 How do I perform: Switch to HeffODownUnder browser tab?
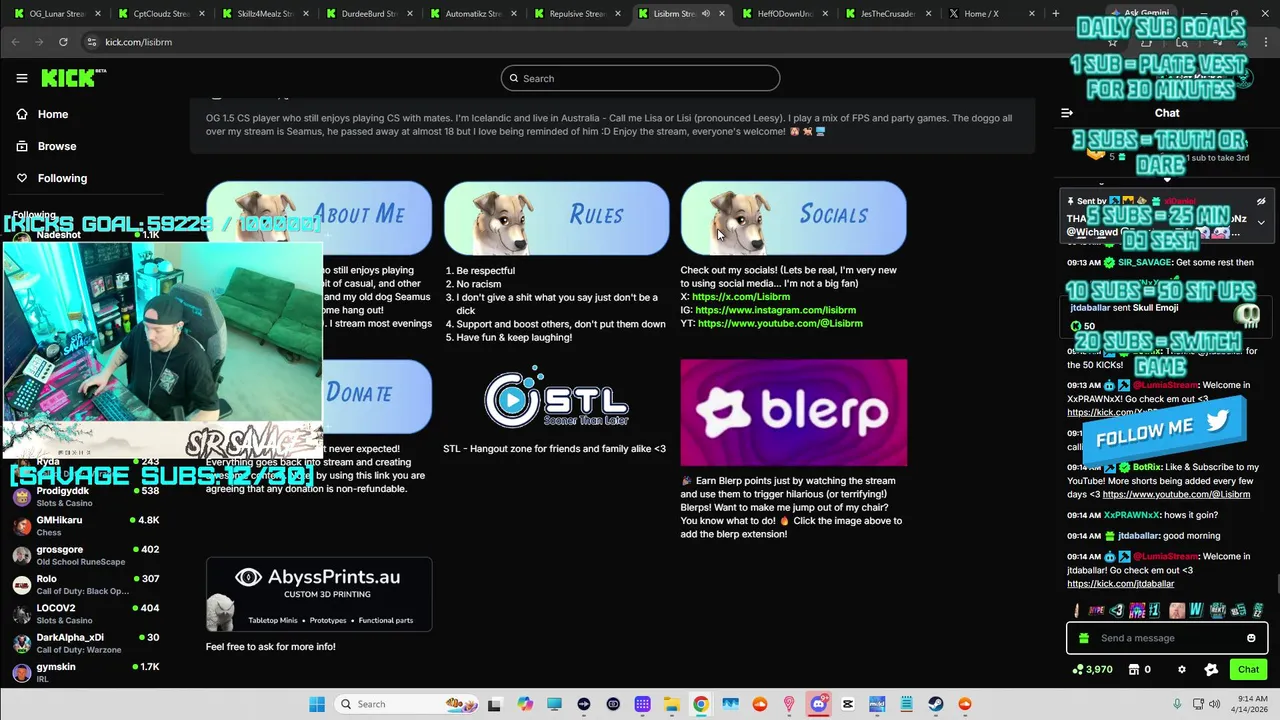(x=784, y=14)
